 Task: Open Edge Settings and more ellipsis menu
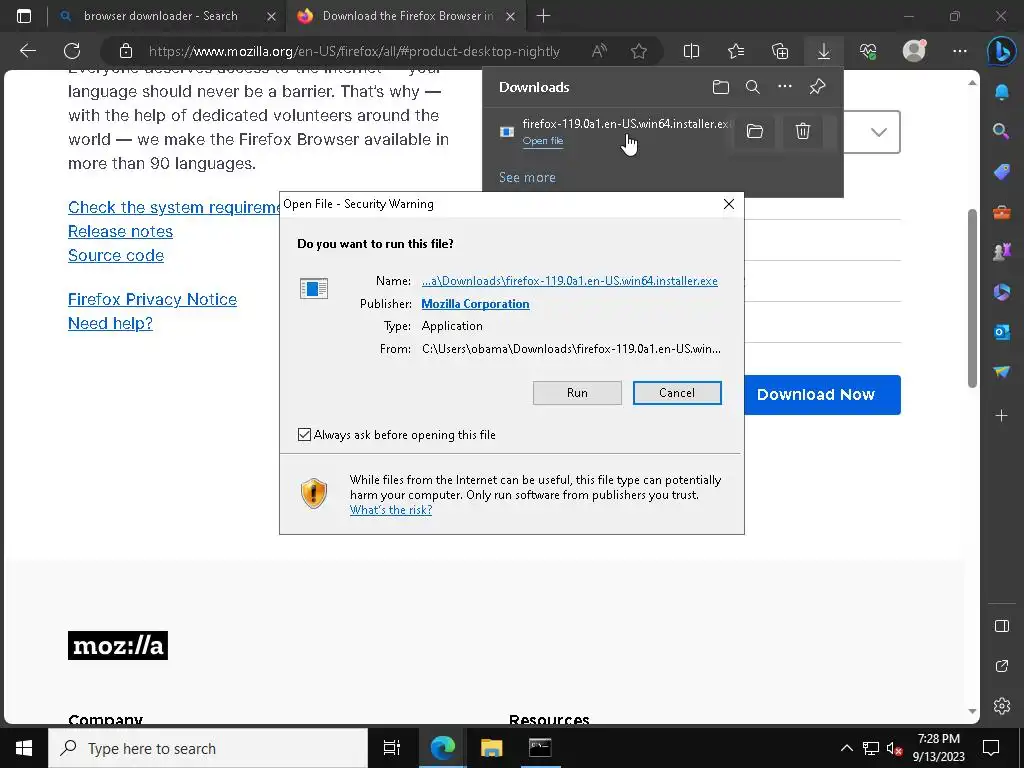click(959, 51)
